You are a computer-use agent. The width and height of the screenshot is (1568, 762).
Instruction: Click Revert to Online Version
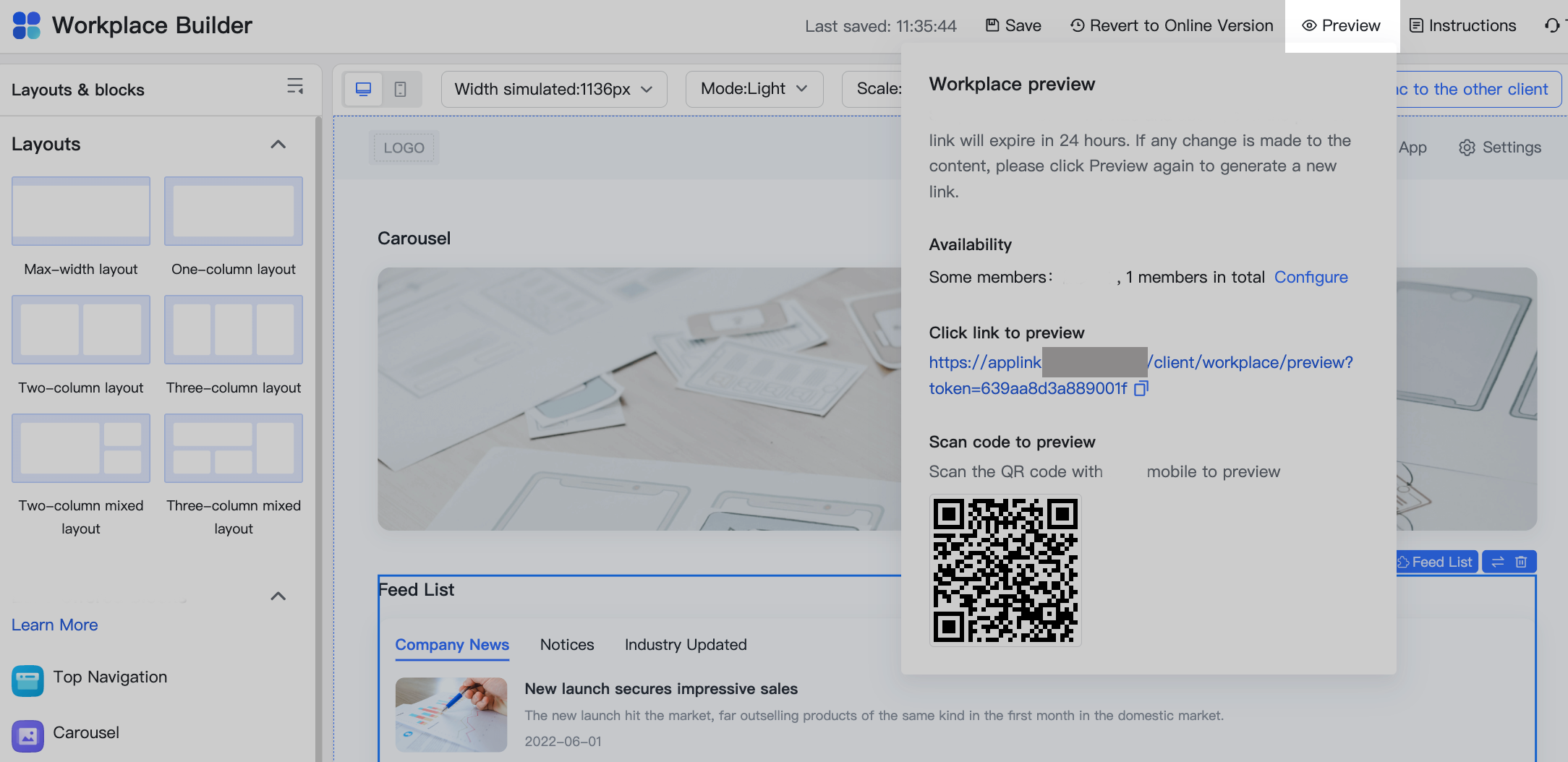(x=1171, y=25)
